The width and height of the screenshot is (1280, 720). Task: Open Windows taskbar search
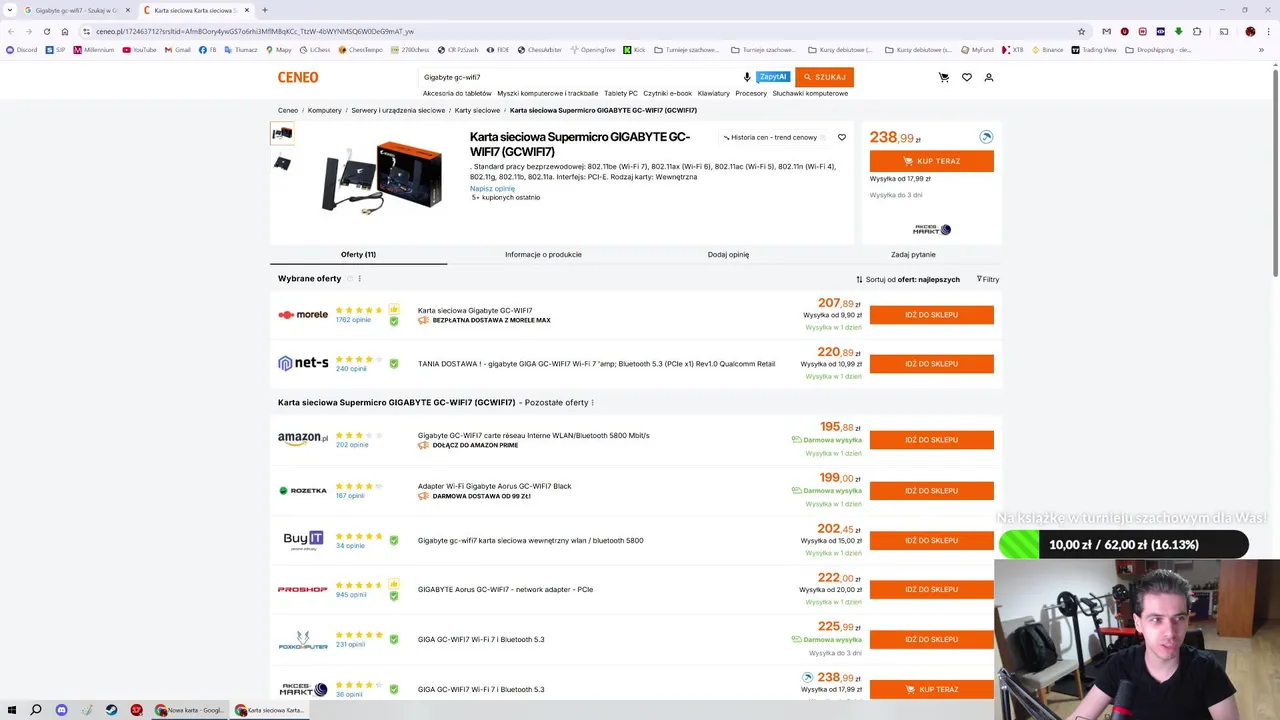tap(36, 710)
